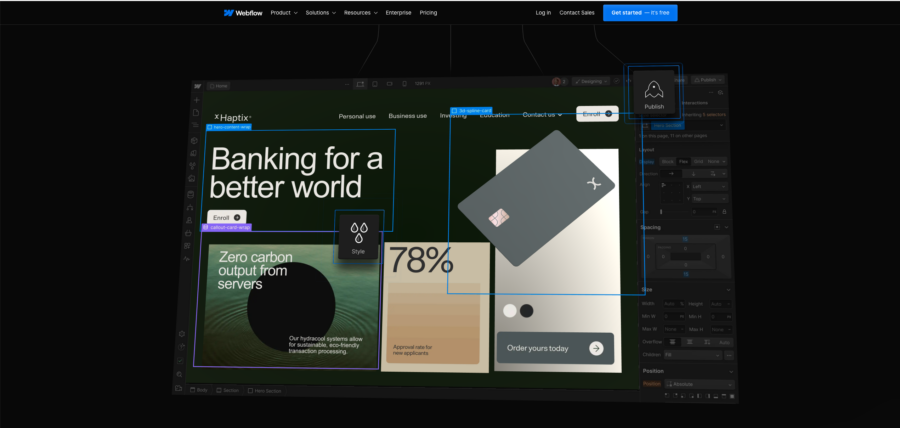
Task: Click the arrow icon on Order yours today
Action: point(596,348)
